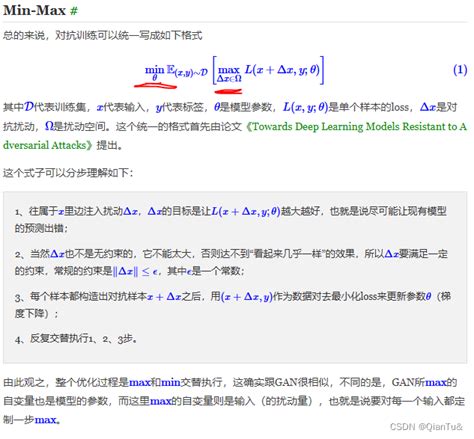Click the bold max word ending last paragraph
Image resolution: width=474 pixels, height=439 pixels.
click(x=45, y=420)
